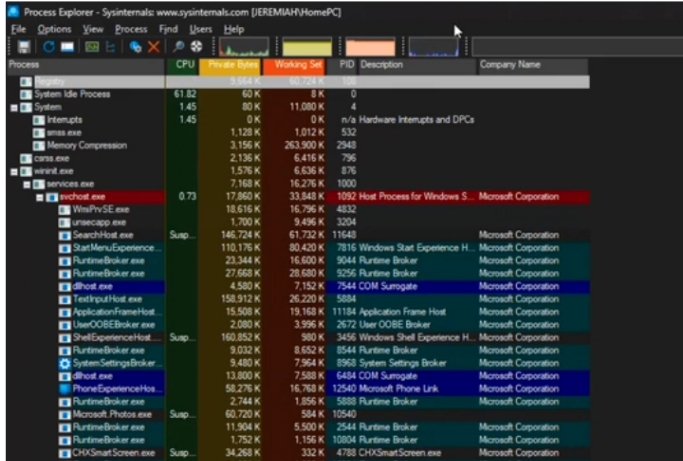Click the '263,900 K' working set value

[x=304, y=146]
